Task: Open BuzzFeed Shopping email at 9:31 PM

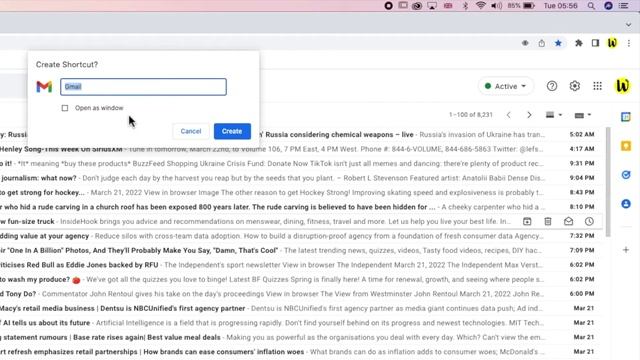Action: (x=301, y=163)
